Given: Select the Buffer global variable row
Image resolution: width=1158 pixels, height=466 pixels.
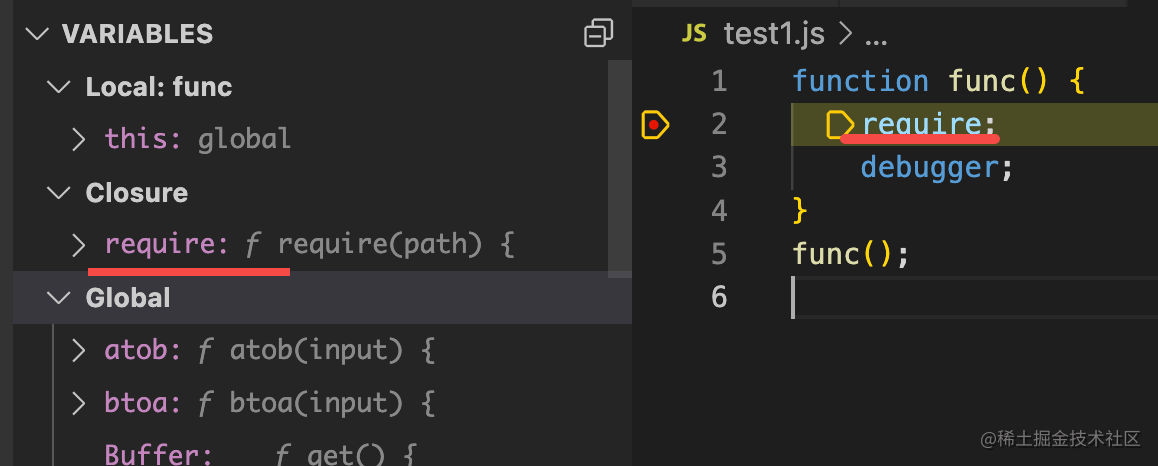Looking at the screenshot, I should pyautogui.click(x=158, y=455).
